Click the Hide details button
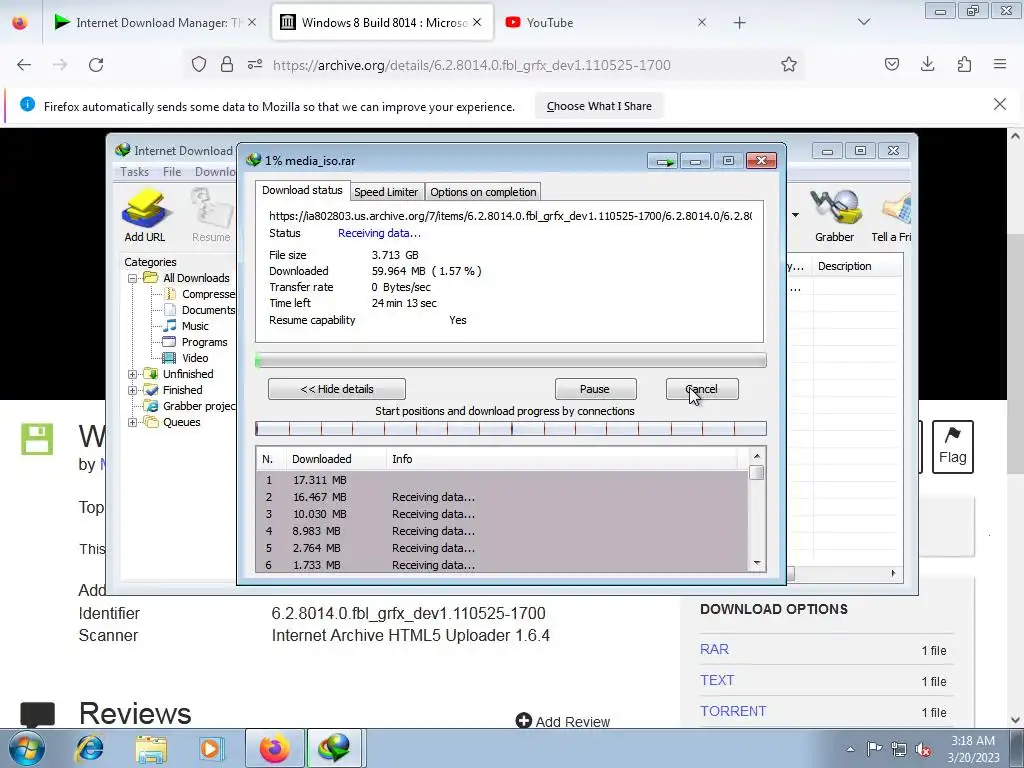 tap(337, 389)
